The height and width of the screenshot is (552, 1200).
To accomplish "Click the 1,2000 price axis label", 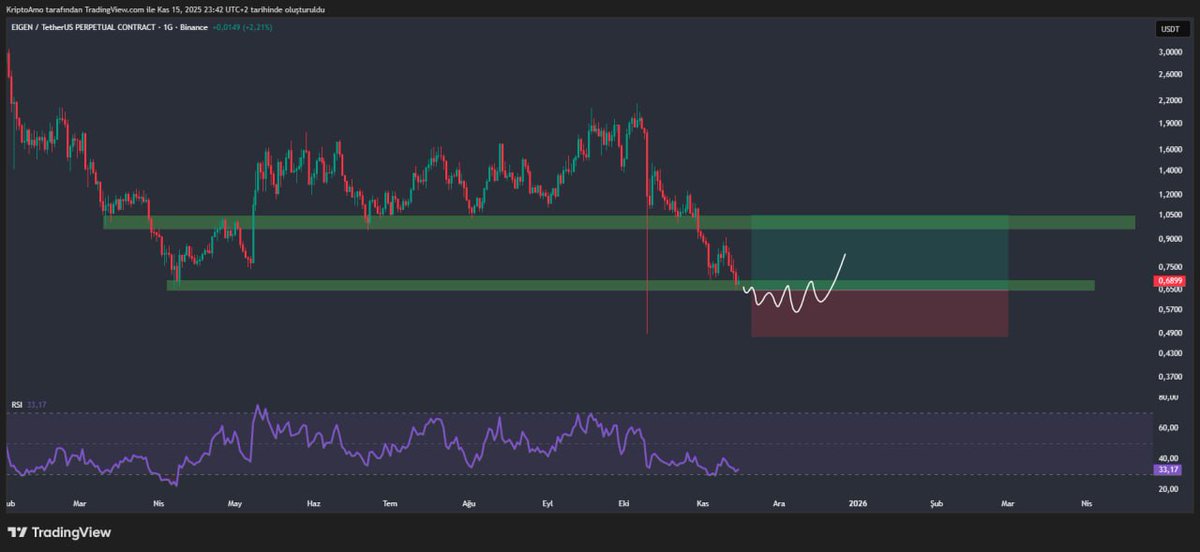I will pos(1169,194).
